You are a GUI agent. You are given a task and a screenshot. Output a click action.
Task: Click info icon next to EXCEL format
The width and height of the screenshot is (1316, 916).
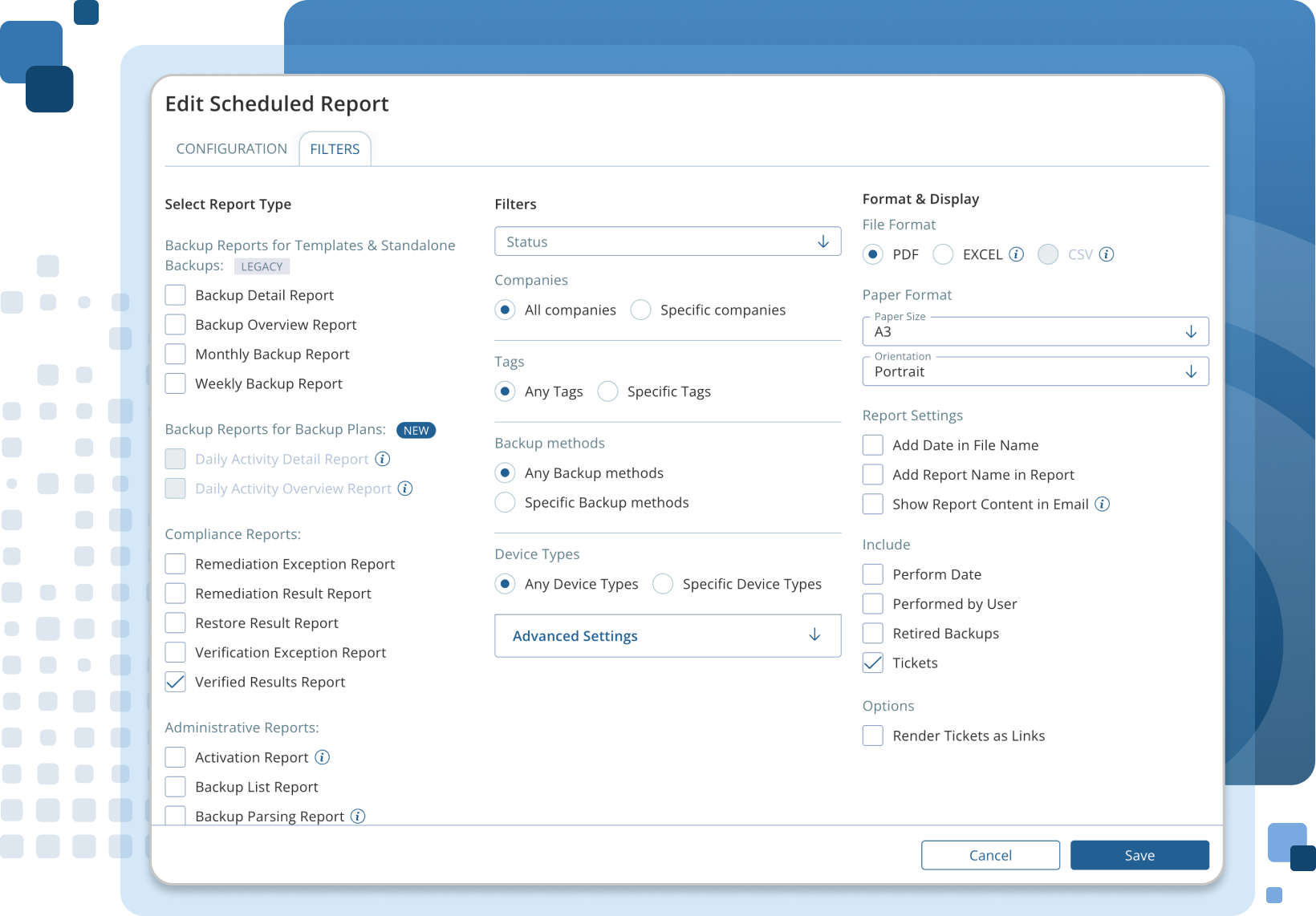point(1016,254)
